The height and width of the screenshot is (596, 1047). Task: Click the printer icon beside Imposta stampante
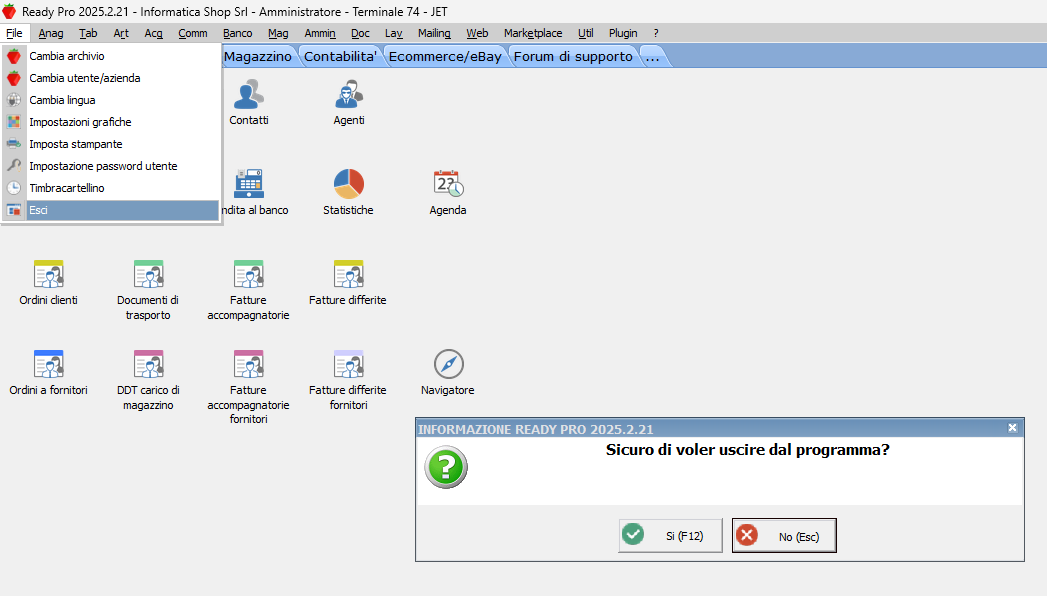tap(14, 144)
